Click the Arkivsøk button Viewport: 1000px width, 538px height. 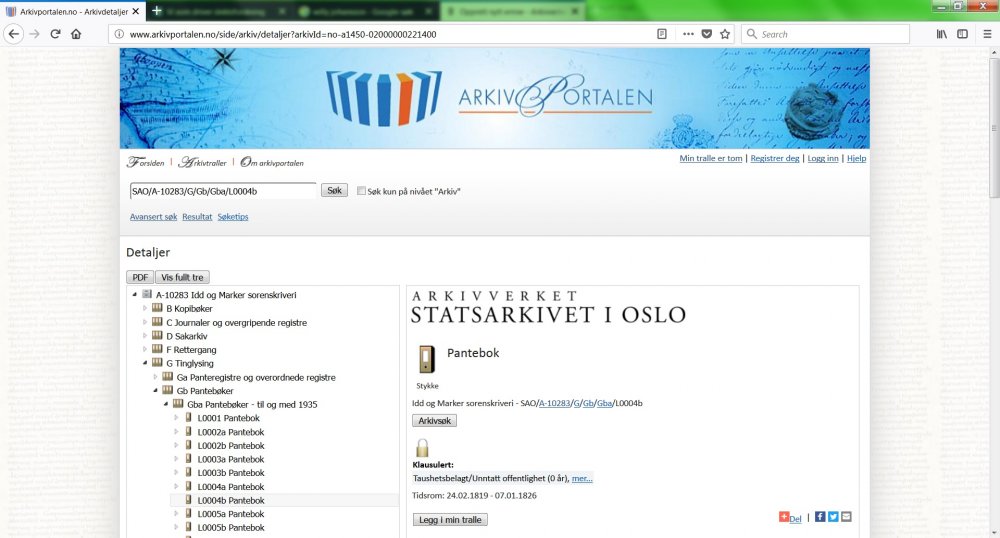434,421
